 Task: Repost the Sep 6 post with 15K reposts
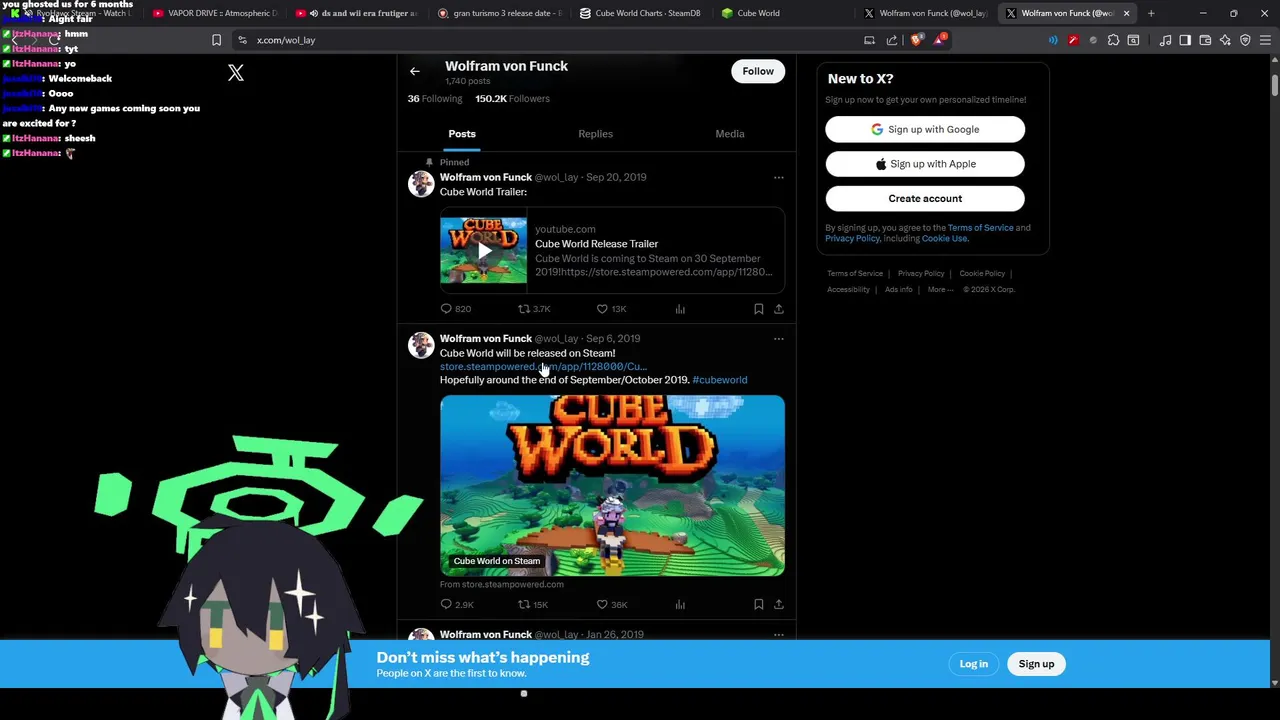click(x=533, y=604)
